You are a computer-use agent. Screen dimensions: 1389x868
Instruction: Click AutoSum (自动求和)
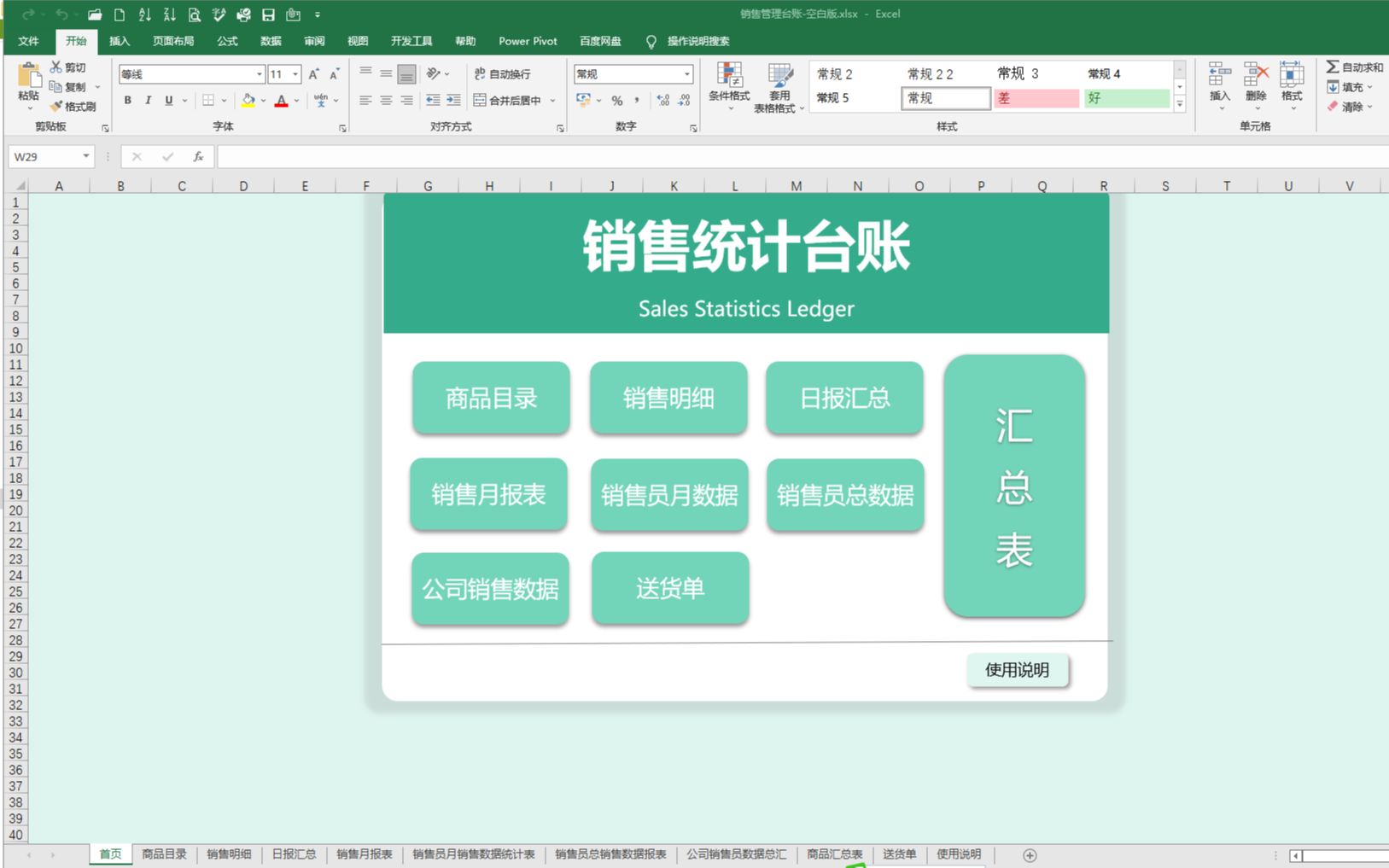click(x=1355, y=67)
